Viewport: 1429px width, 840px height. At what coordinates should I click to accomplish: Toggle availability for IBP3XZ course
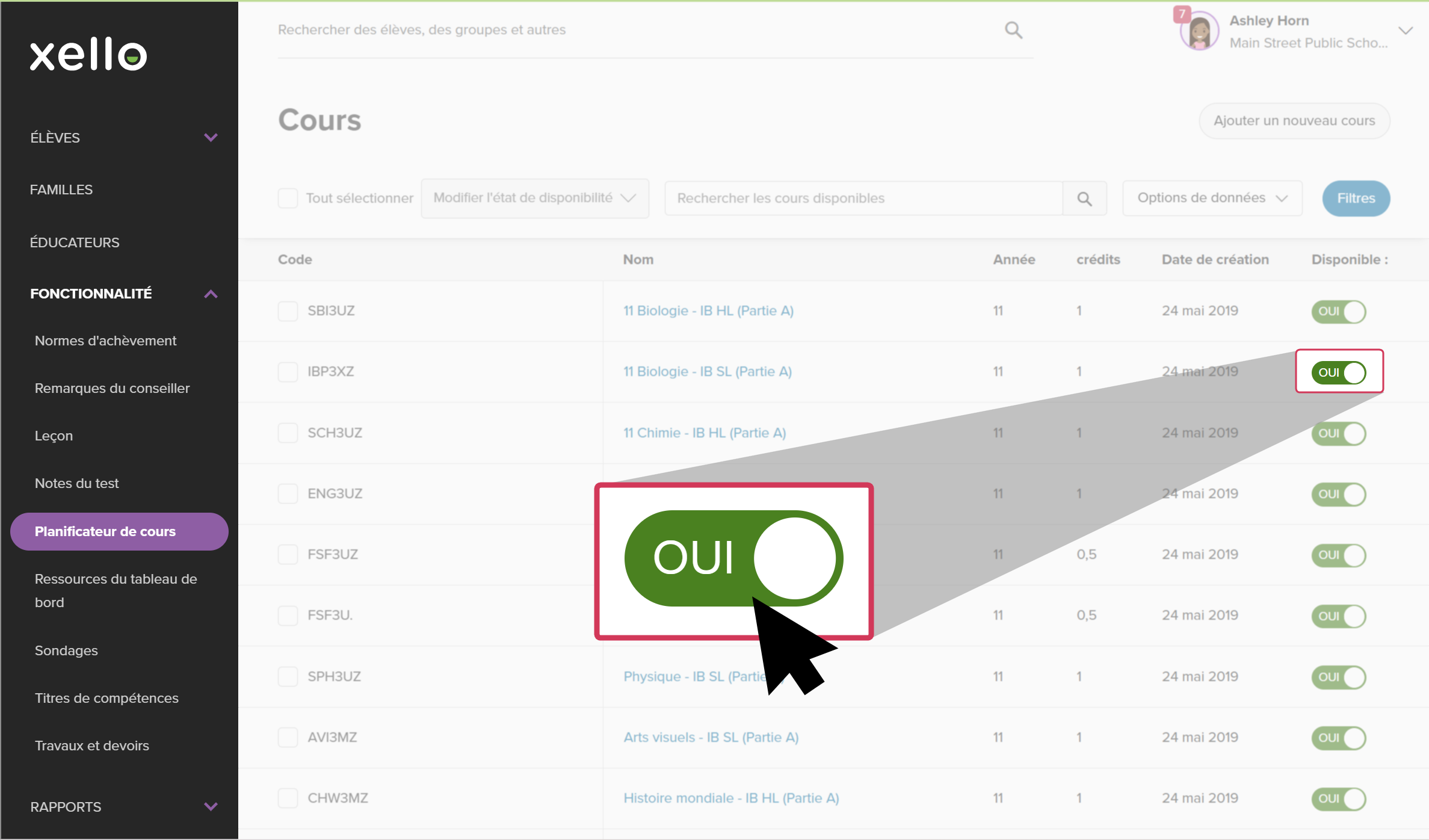point(1339,372)
